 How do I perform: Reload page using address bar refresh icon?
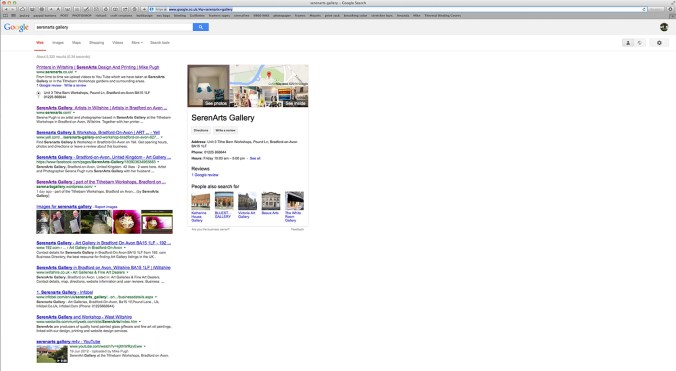[644, 9]
